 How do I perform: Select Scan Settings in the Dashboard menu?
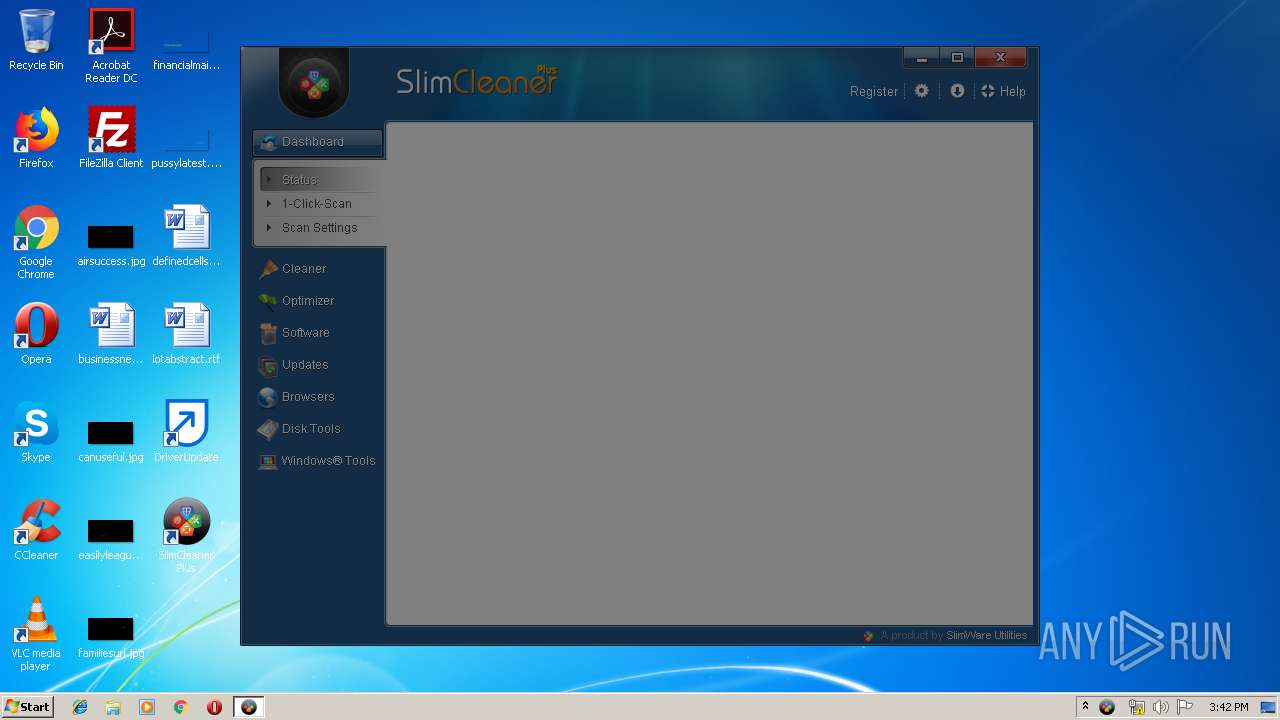(318, 228)
